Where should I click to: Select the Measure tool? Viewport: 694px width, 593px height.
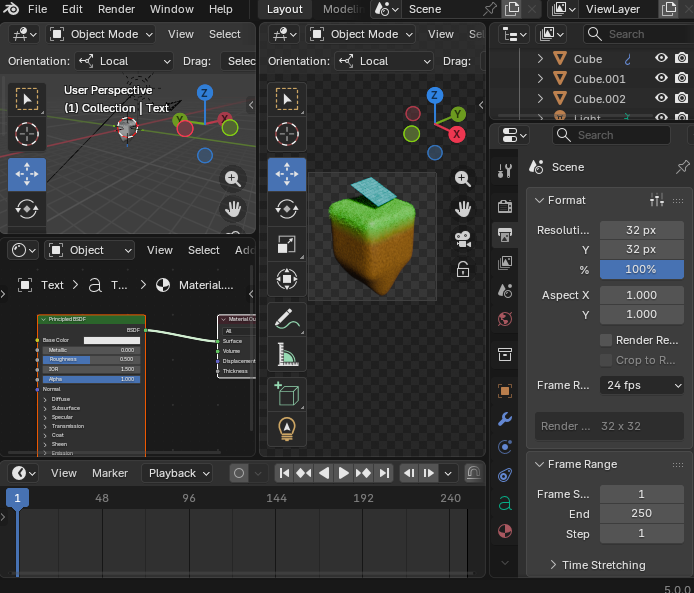pos(287,354)
